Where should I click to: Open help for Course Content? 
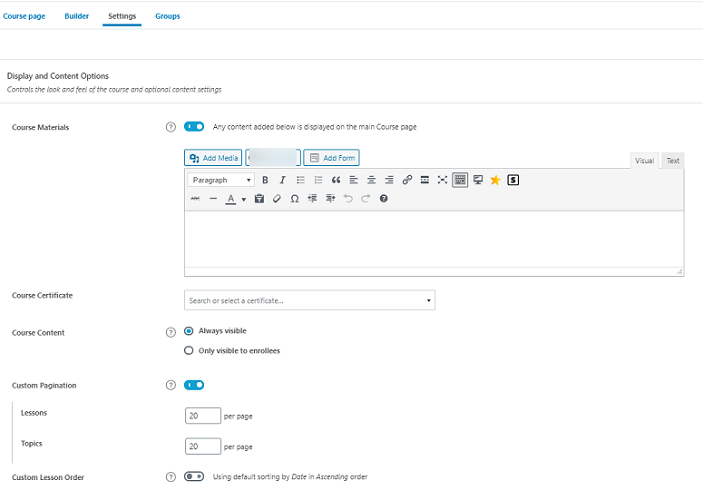[x=171, y=332]
